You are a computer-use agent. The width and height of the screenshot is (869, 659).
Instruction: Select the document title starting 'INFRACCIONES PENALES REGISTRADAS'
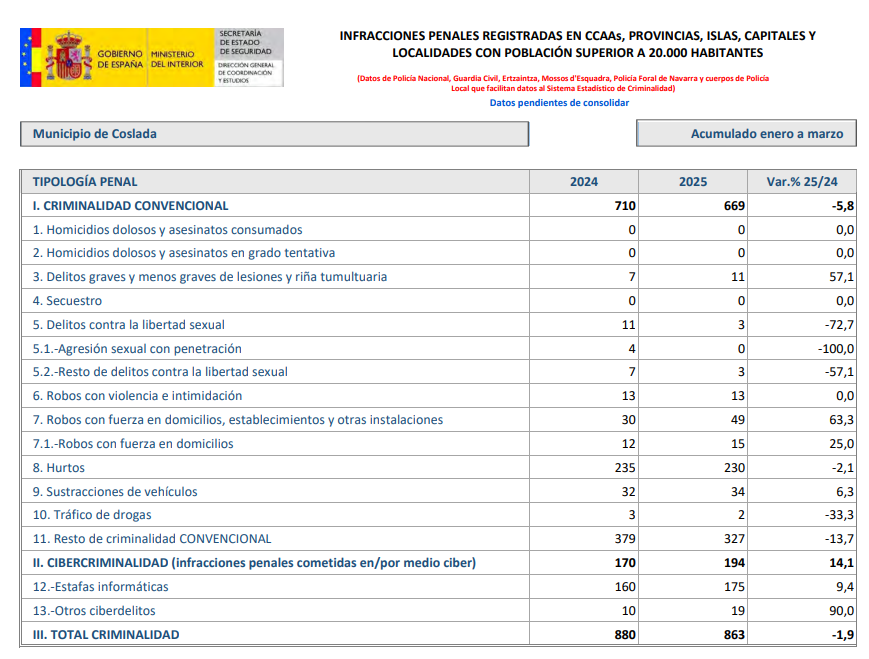[577, 44]
